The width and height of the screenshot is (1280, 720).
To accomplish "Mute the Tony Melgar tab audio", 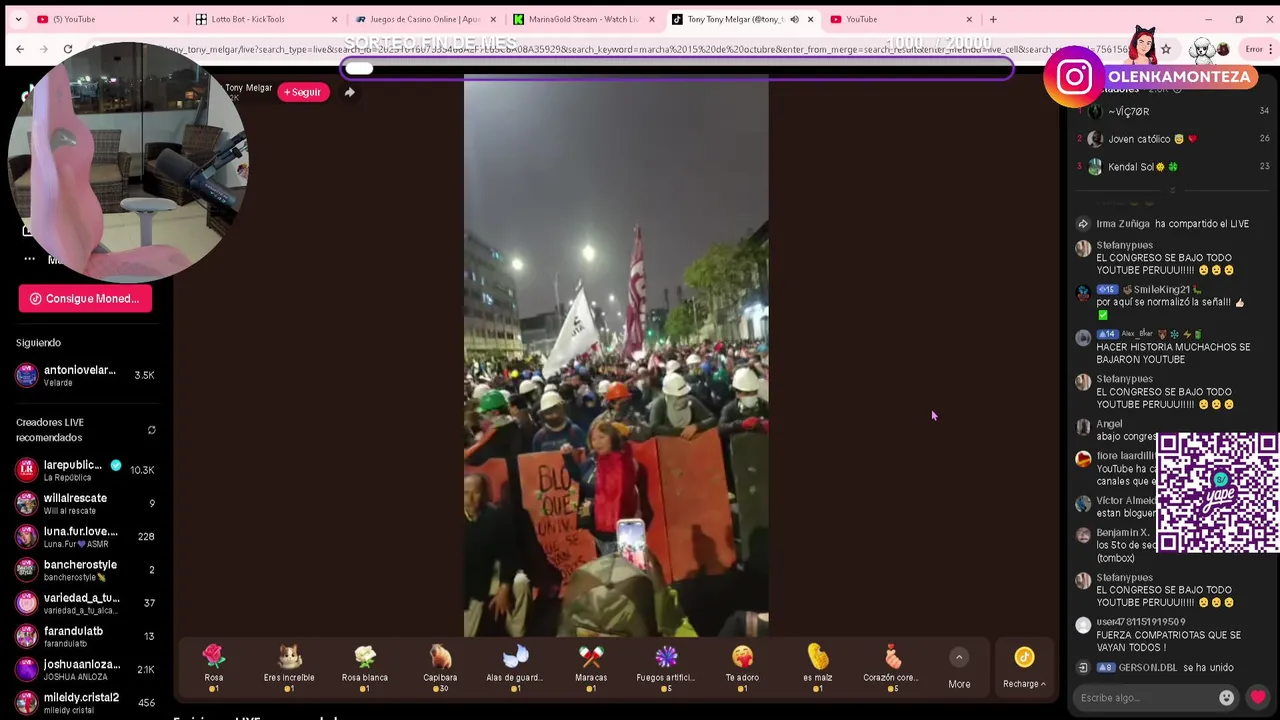I will [x=794, y=19].
